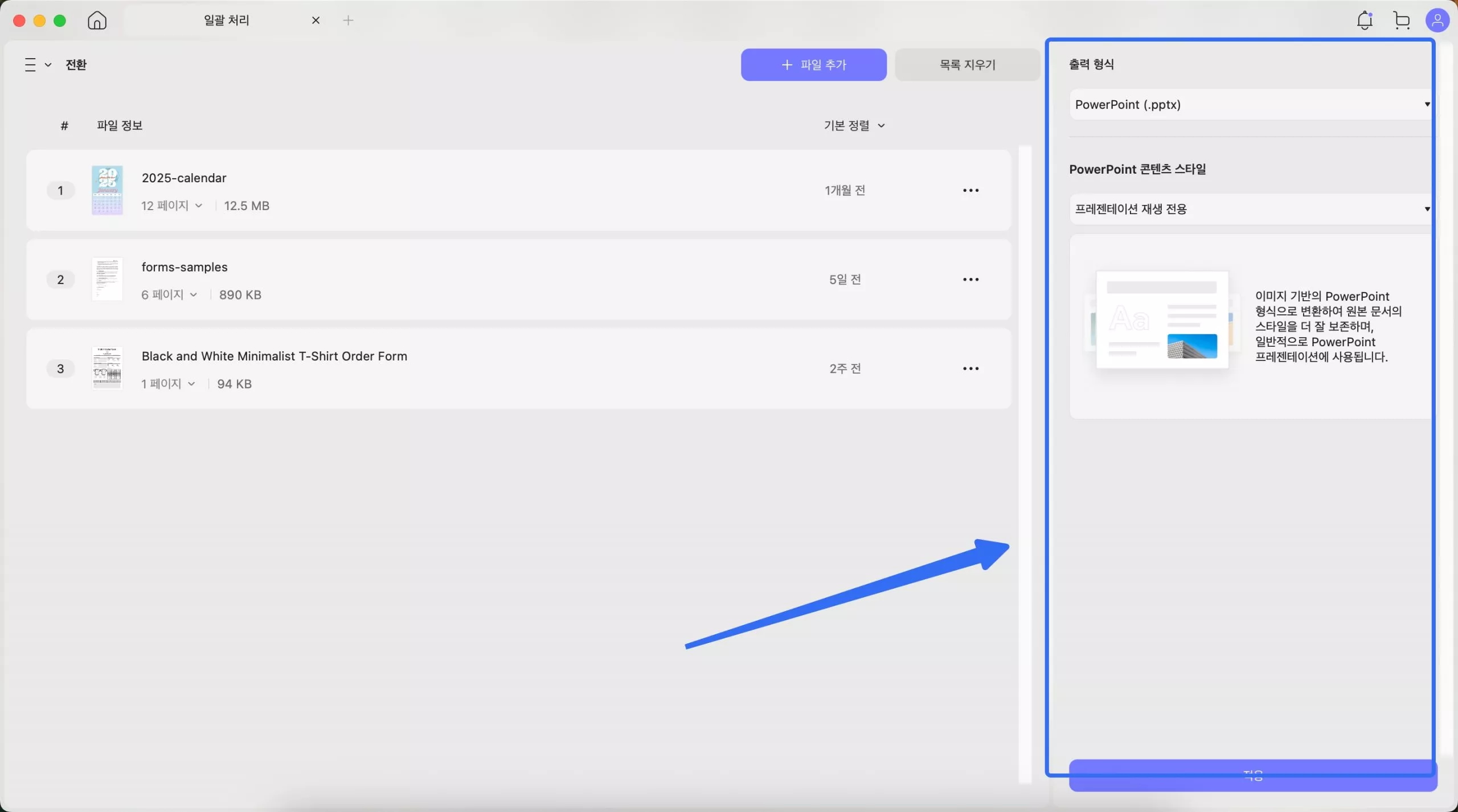Add a new tab with plus icon

click(x=348, y=20)
